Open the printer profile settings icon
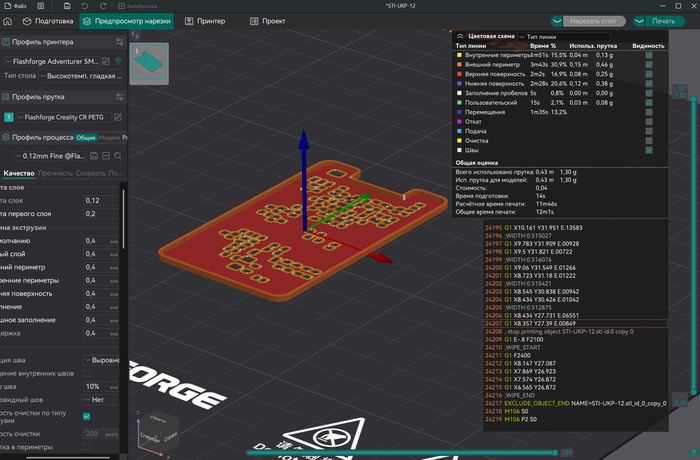700x460 pixels. tap(119, 42)
